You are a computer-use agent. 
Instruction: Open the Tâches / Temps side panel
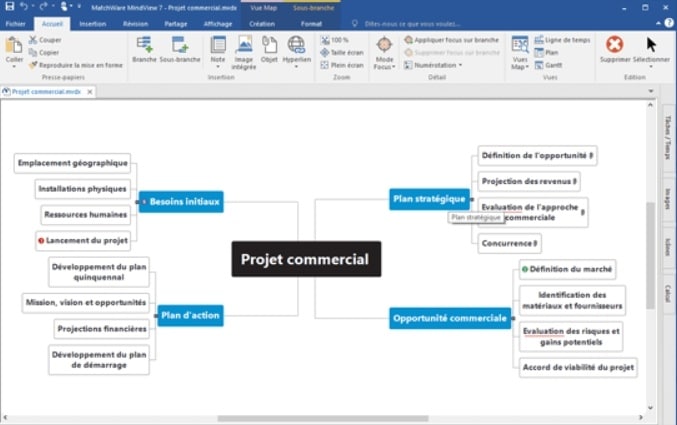click(x=668, y=137)
